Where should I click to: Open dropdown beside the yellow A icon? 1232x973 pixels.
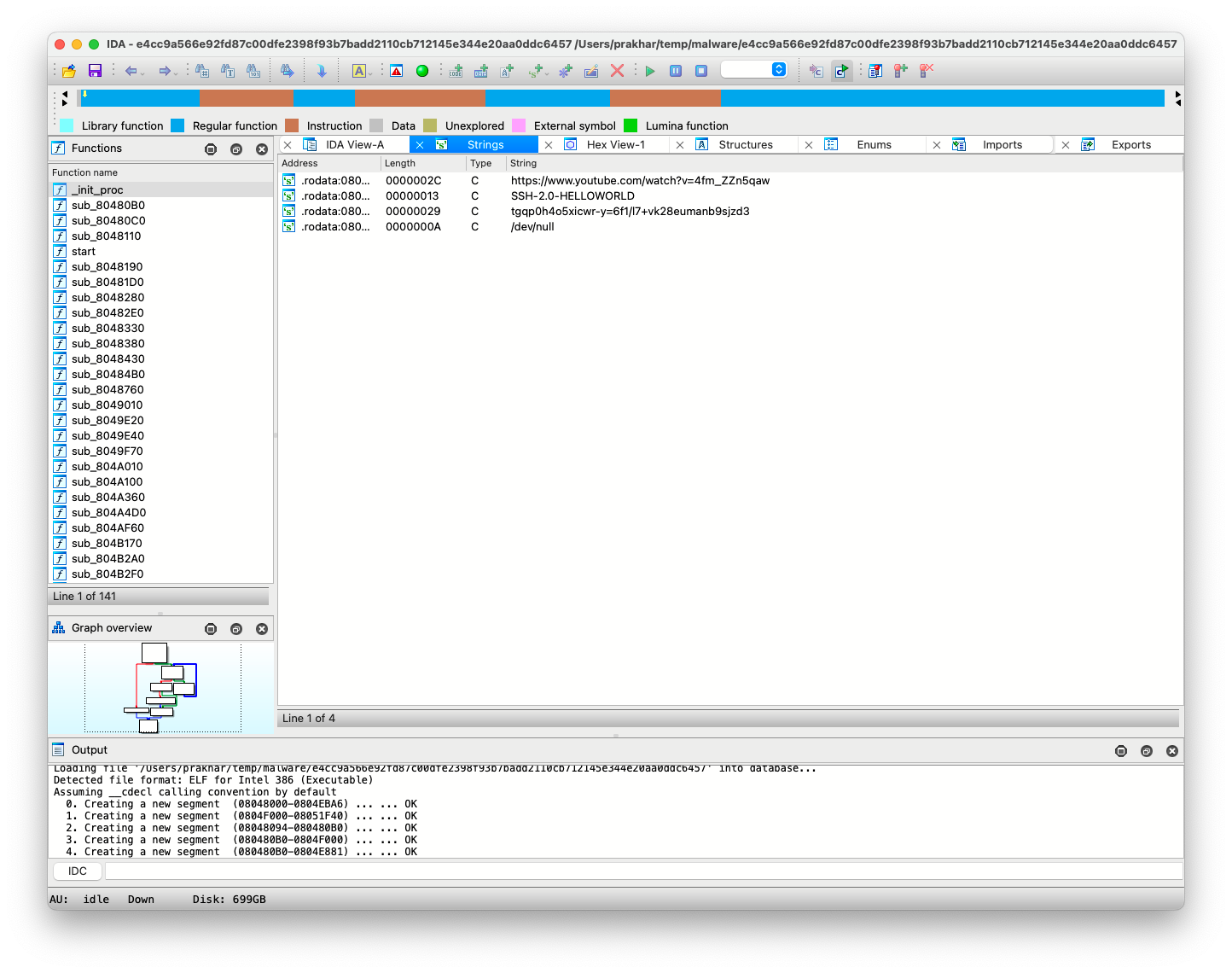[x=370, y=73]
